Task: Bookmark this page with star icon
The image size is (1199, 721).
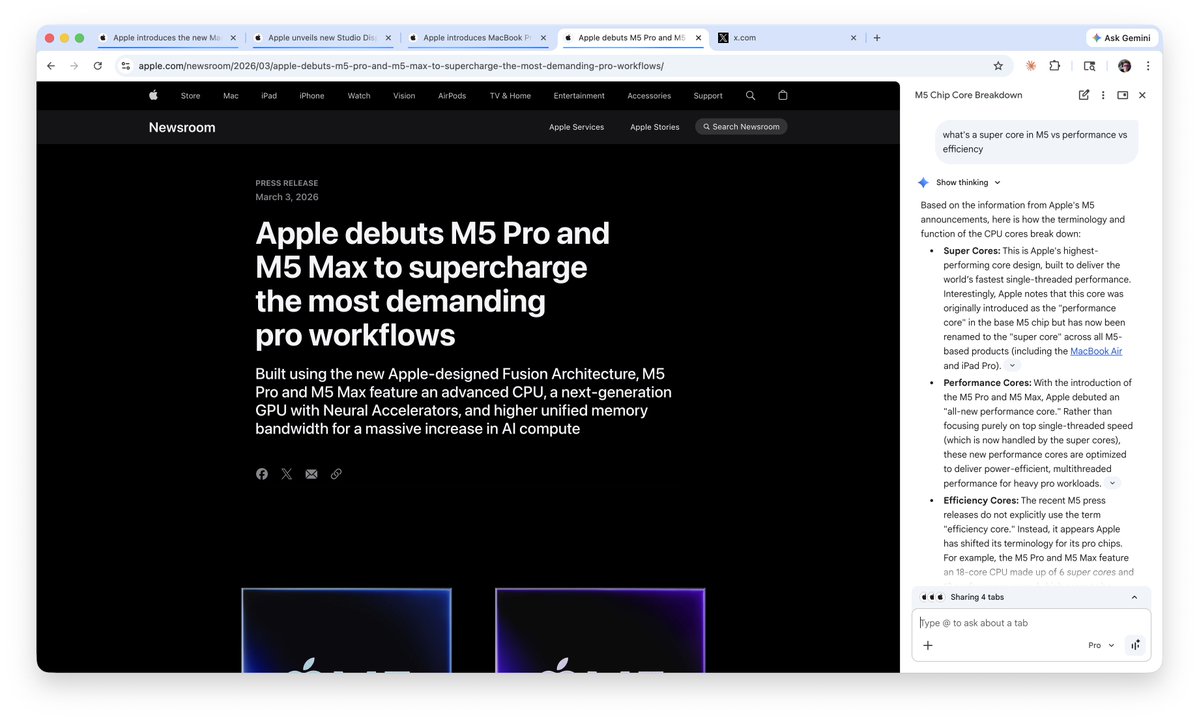Action: pos(998,66)
